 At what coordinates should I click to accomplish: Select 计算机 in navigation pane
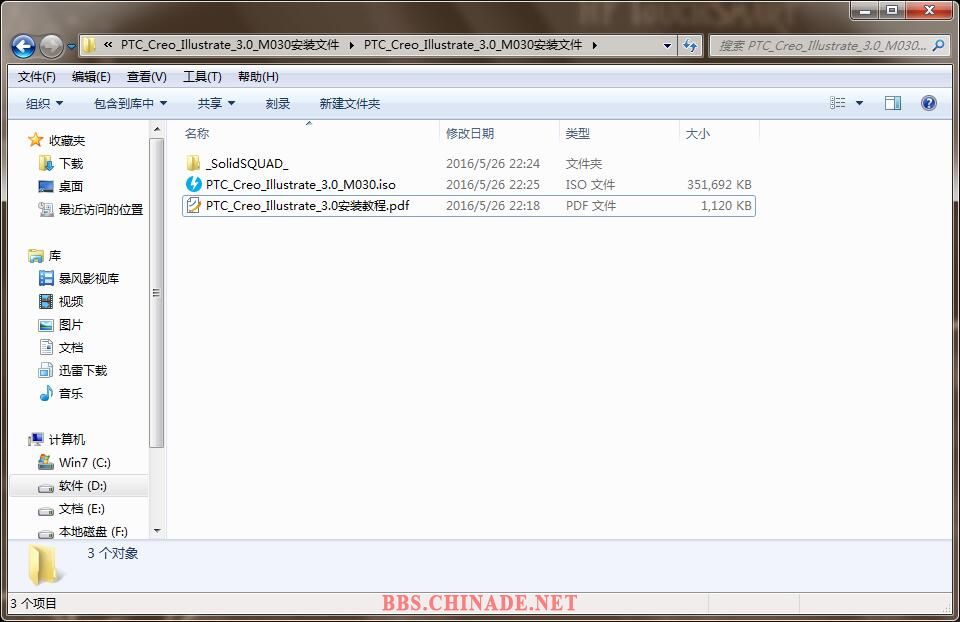(x=67, y=439)
